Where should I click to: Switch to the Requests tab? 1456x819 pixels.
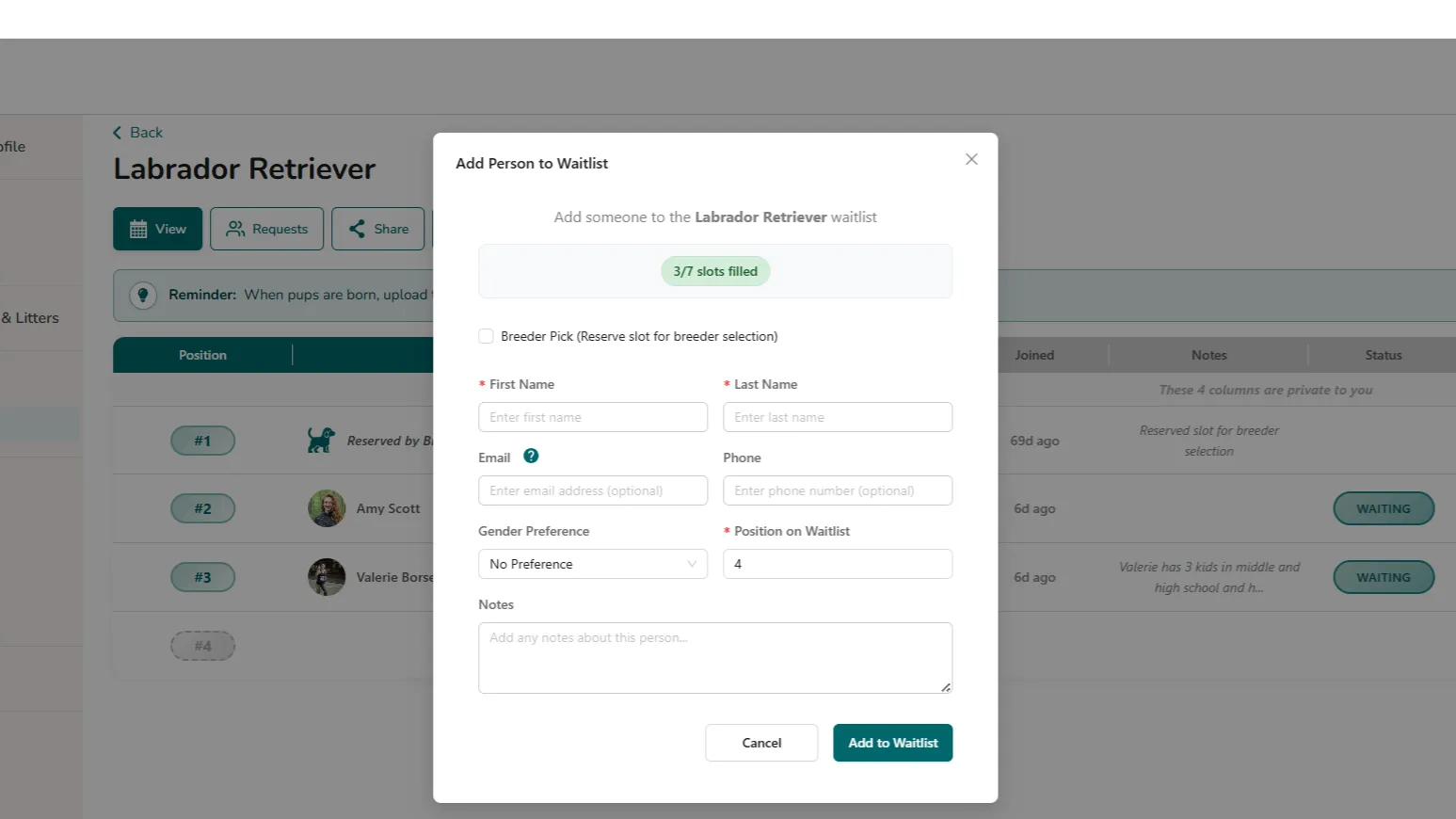(267, 229)
